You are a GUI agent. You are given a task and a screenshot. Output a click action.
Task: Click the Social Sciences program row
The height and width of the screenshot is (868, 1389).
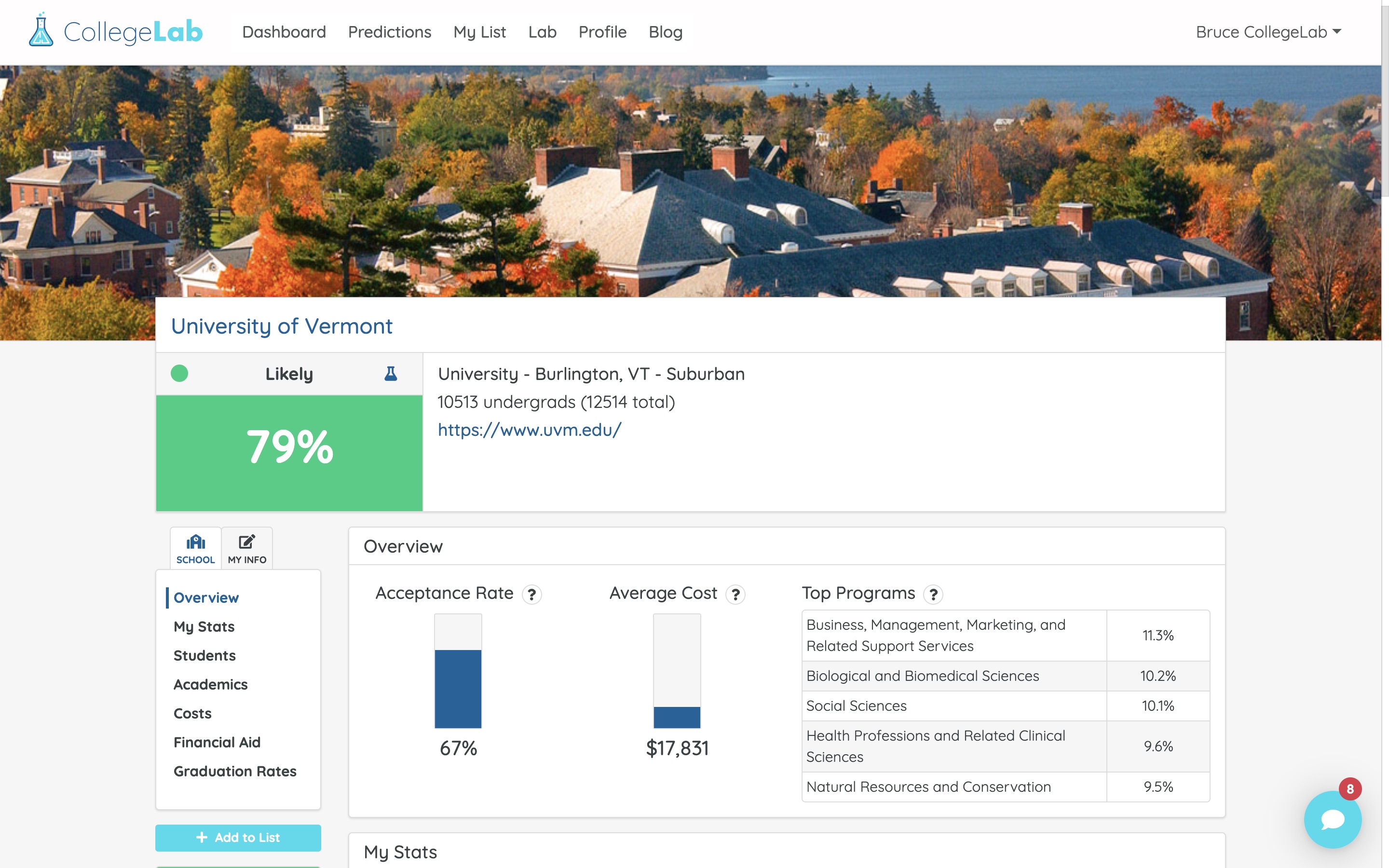[x=1006, y=705]
